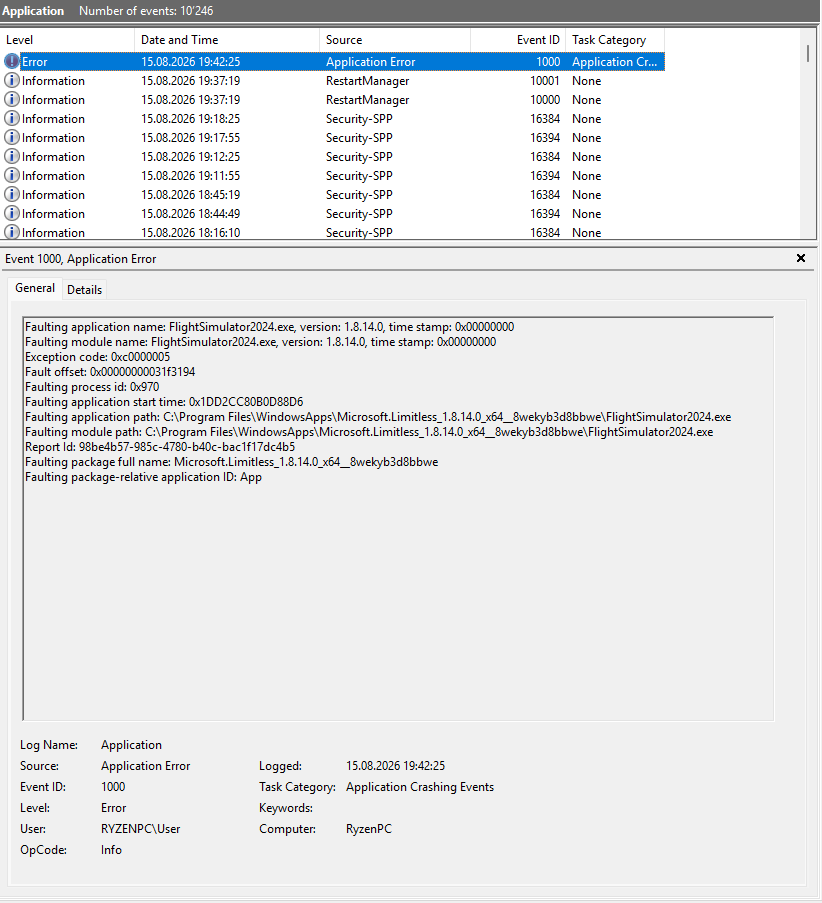Click the Faulting application start time line
The width and height of the screenshot is (822, 903).
point(164,402)
